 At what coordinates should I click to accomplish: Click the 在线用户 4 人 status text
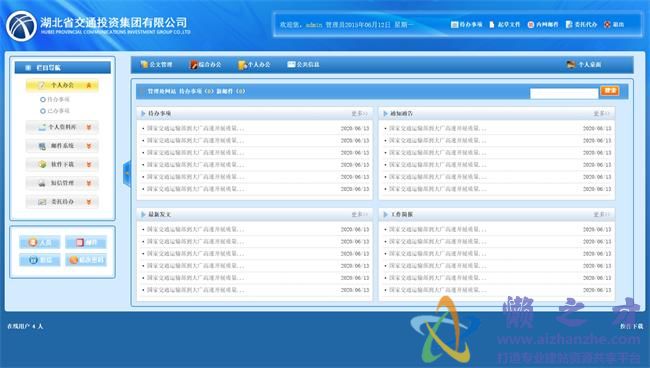tap(25, 326)
